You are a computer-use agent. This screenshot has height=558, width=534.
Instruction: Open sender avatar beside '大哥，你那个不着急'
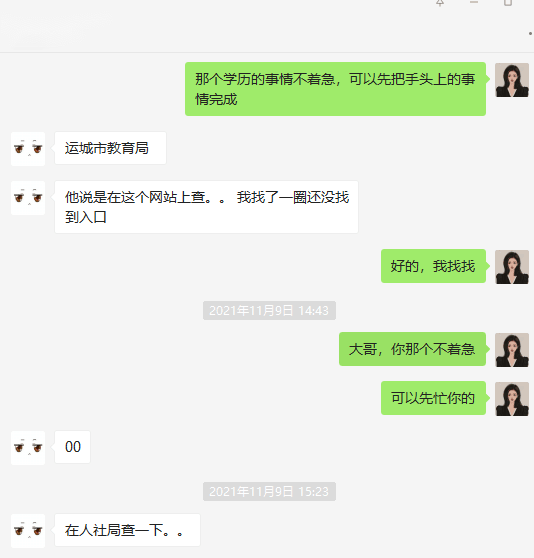click(x=512, y=350)
